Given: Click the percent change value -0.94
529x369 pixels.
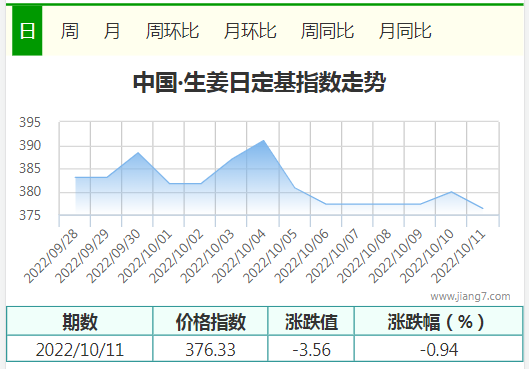Looking at the screenshot, I should click(439, 349).
